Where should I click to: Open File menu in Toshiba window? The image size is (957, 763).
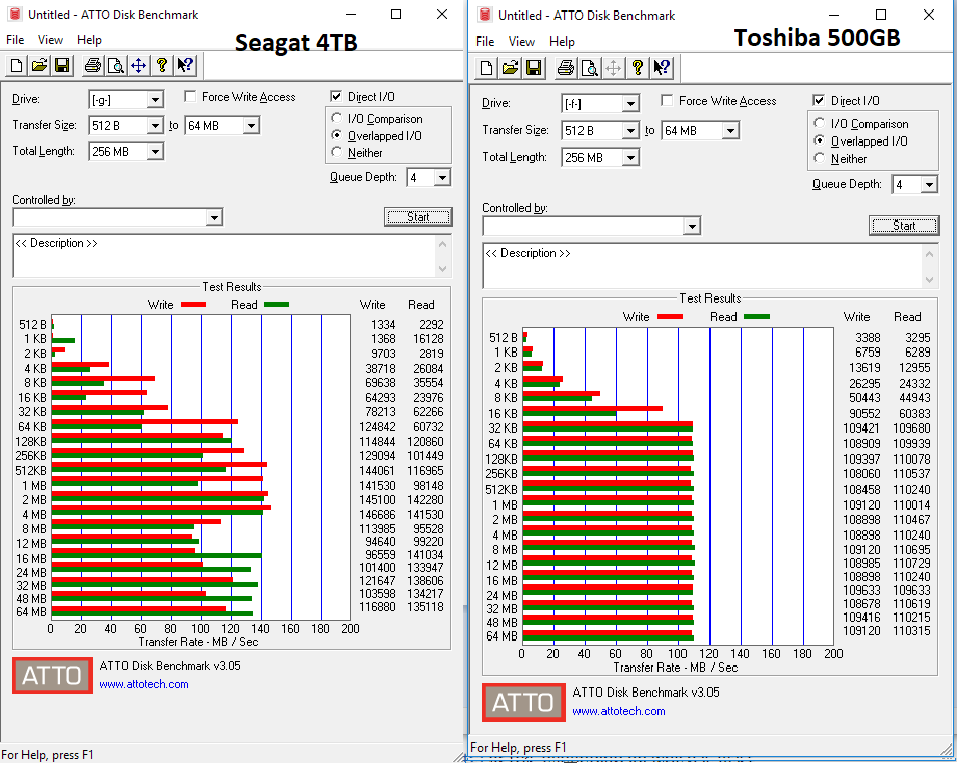[485, 42]
